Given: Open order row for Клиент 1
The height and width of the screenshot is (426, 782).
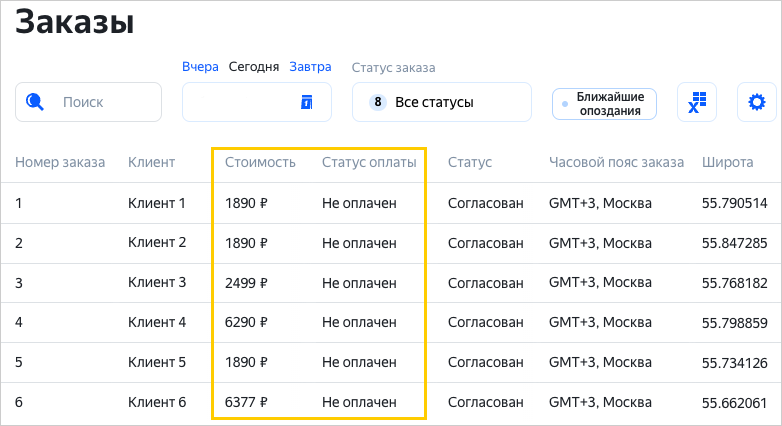Looking at the screenshot, I should coord(157,203).
